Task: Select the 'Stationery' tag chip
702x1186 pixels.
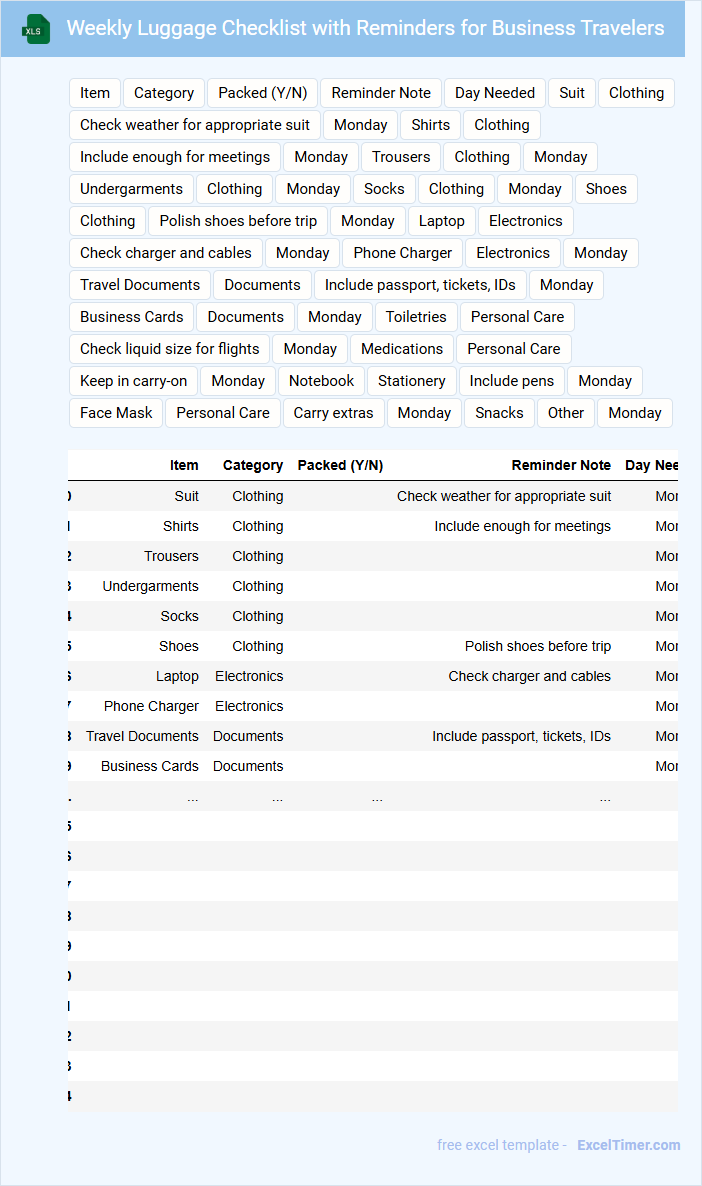Action: pos(412,381)
